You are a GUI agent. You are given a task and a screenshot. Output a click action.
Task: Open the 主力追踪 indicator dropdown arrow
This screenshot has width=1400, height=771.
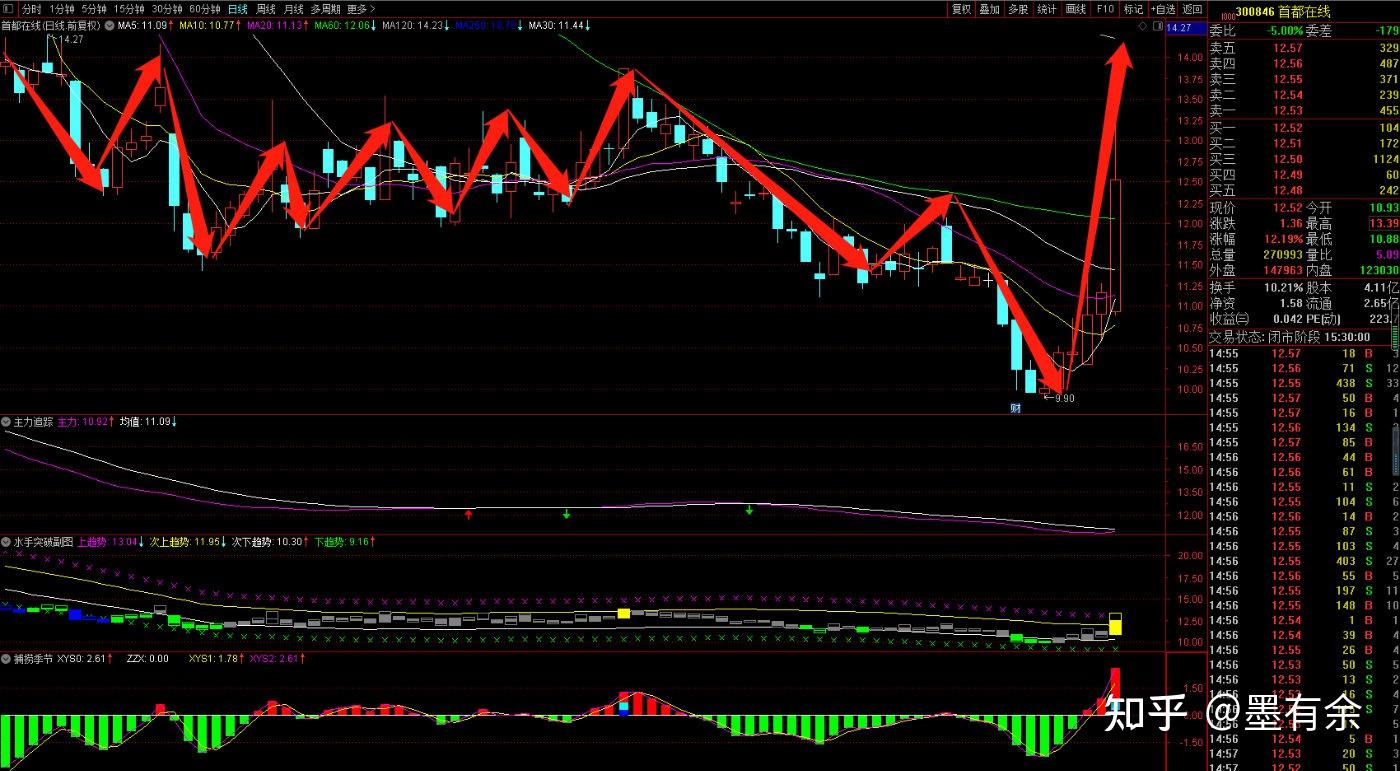pos(7,422)
